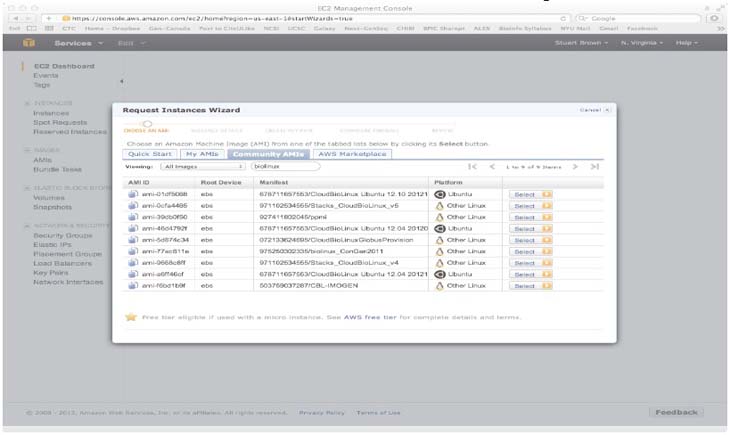730x435 pixels.
Task: Click the penguin icon in the biolinux_ConGen2011 row
Action: (439, 251)
